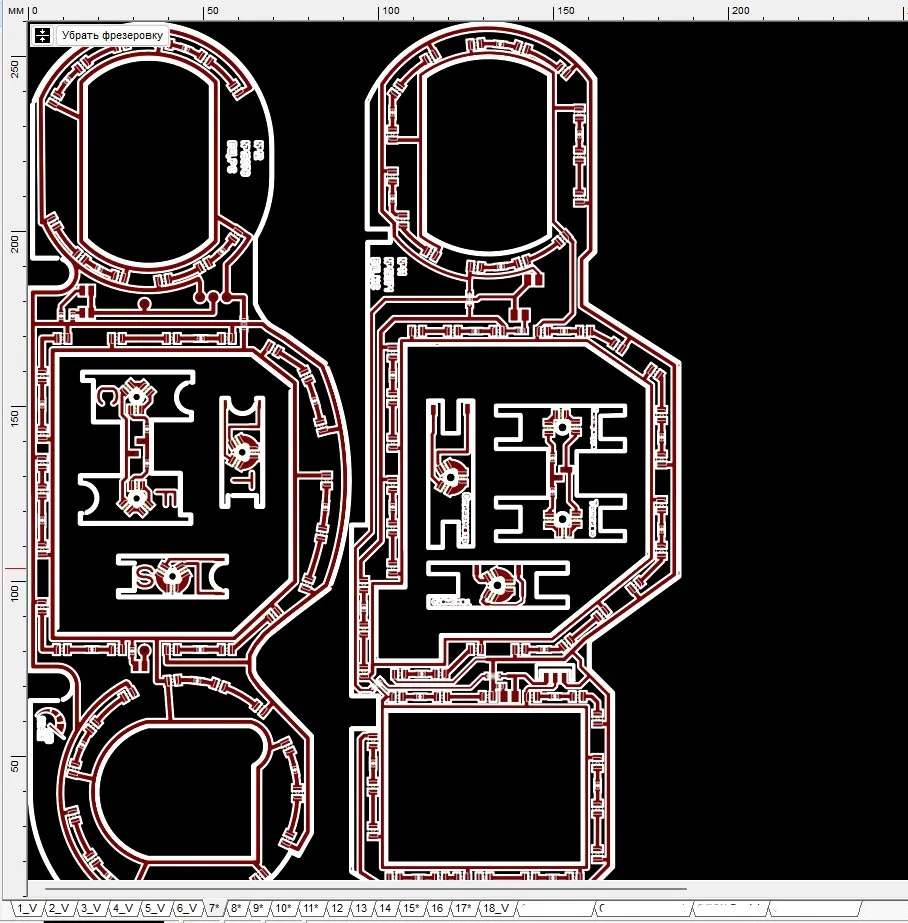Switch to the tab labeled 13

click(x=361, y=909)
